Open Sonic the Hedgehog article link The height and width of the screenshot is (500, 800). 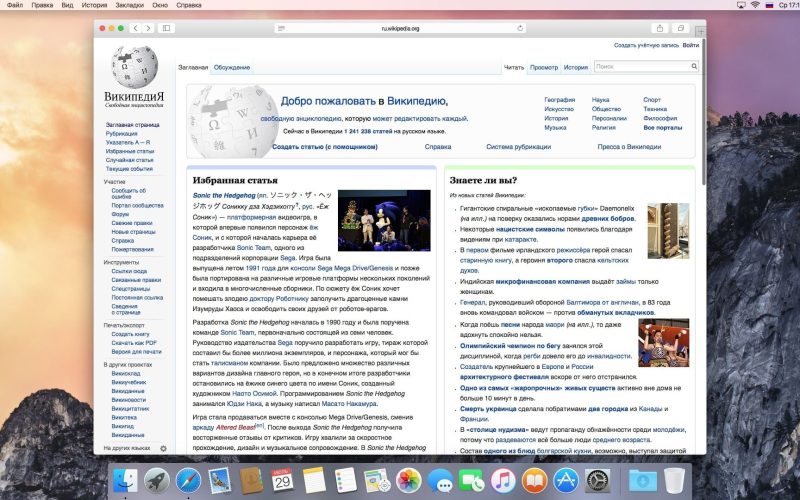(224, 195)
